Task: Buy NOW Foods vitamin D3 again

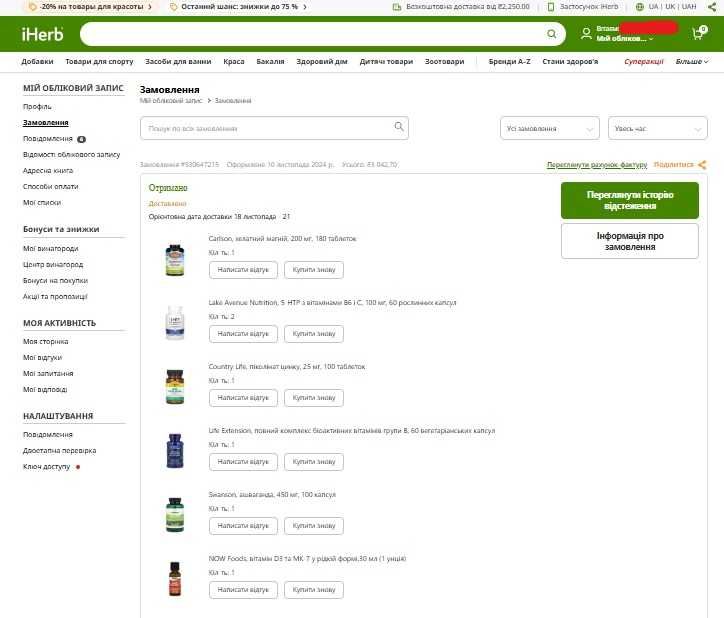Action: coord(314,590)
